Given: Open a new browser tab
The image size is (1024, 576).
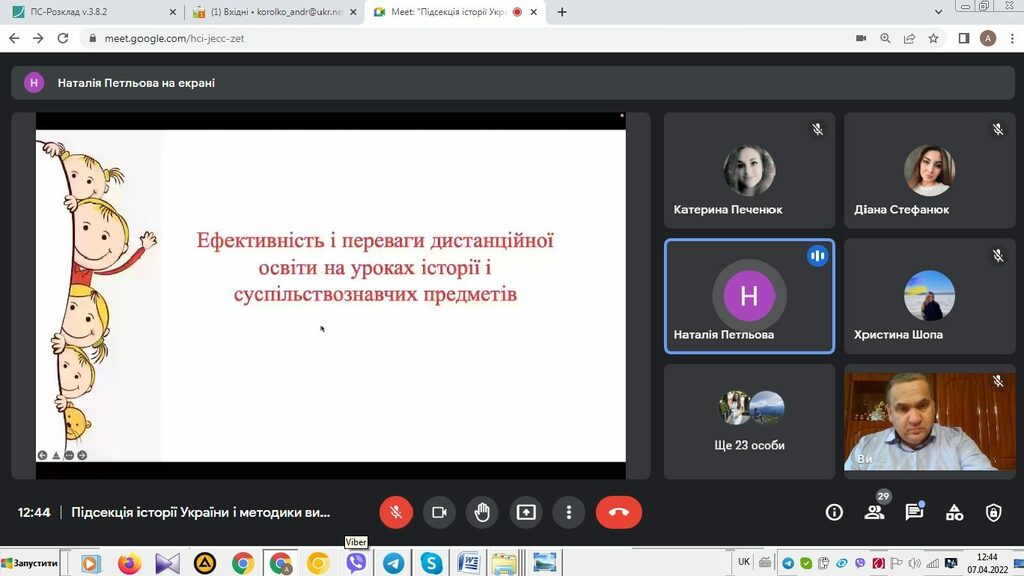Looking at the screenshot, I should coord(562,12).
